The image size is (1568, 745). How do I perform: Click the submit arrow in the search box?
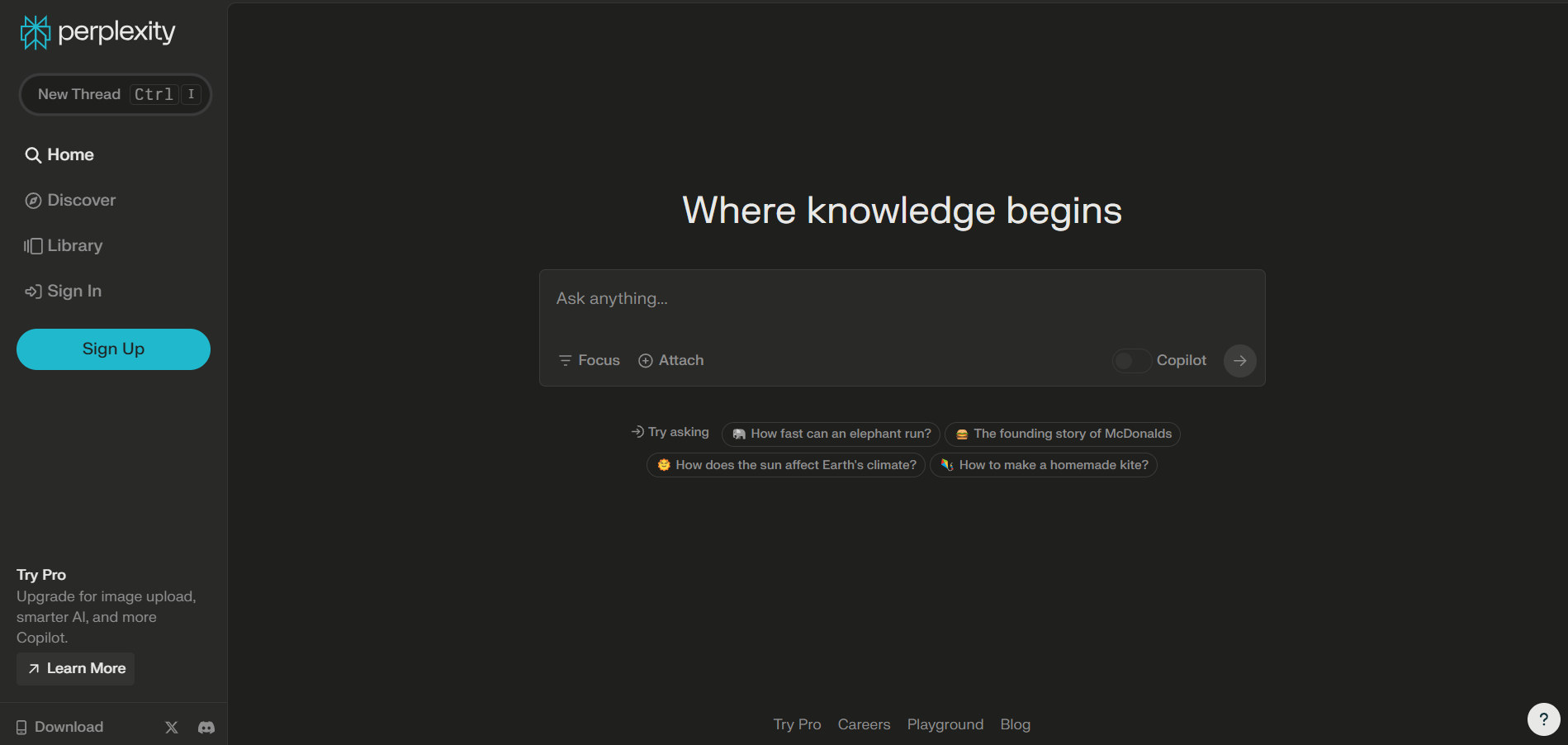click(x=1239, y=361)
